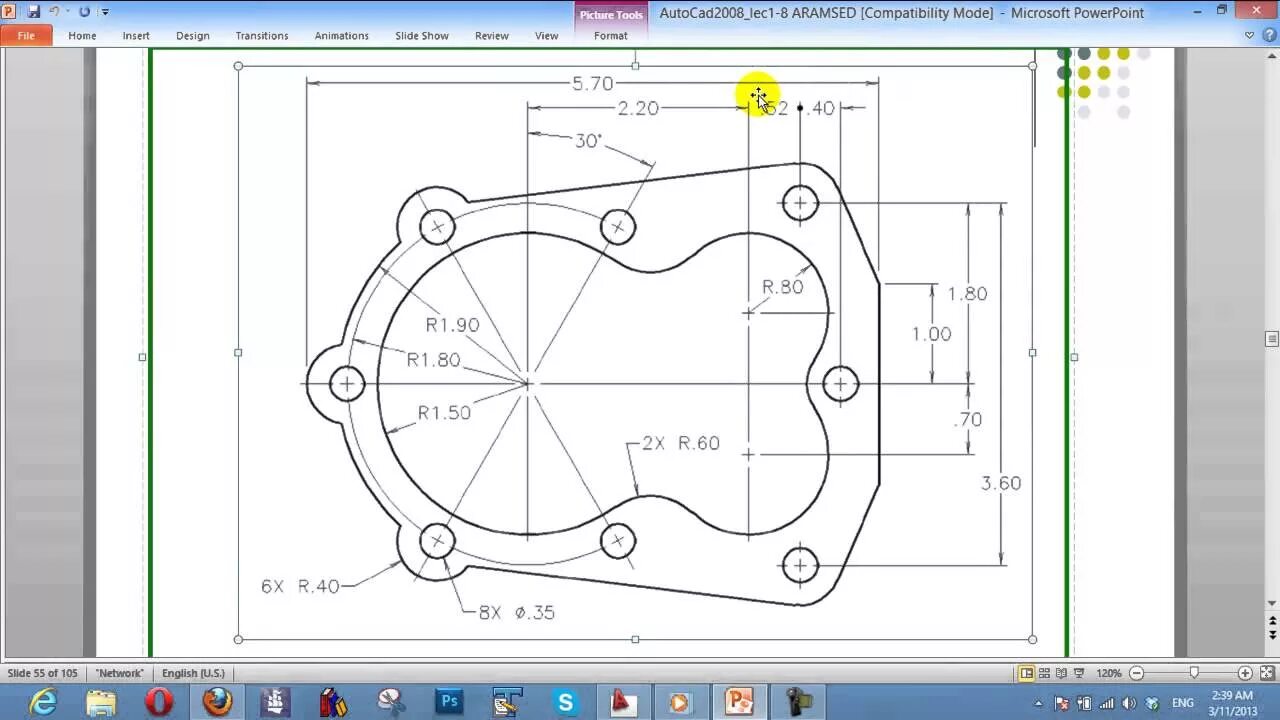Screen dimensions: 1280x720
Task: Click the ENG input language indicator
Action: click(x=1183, y=703)
